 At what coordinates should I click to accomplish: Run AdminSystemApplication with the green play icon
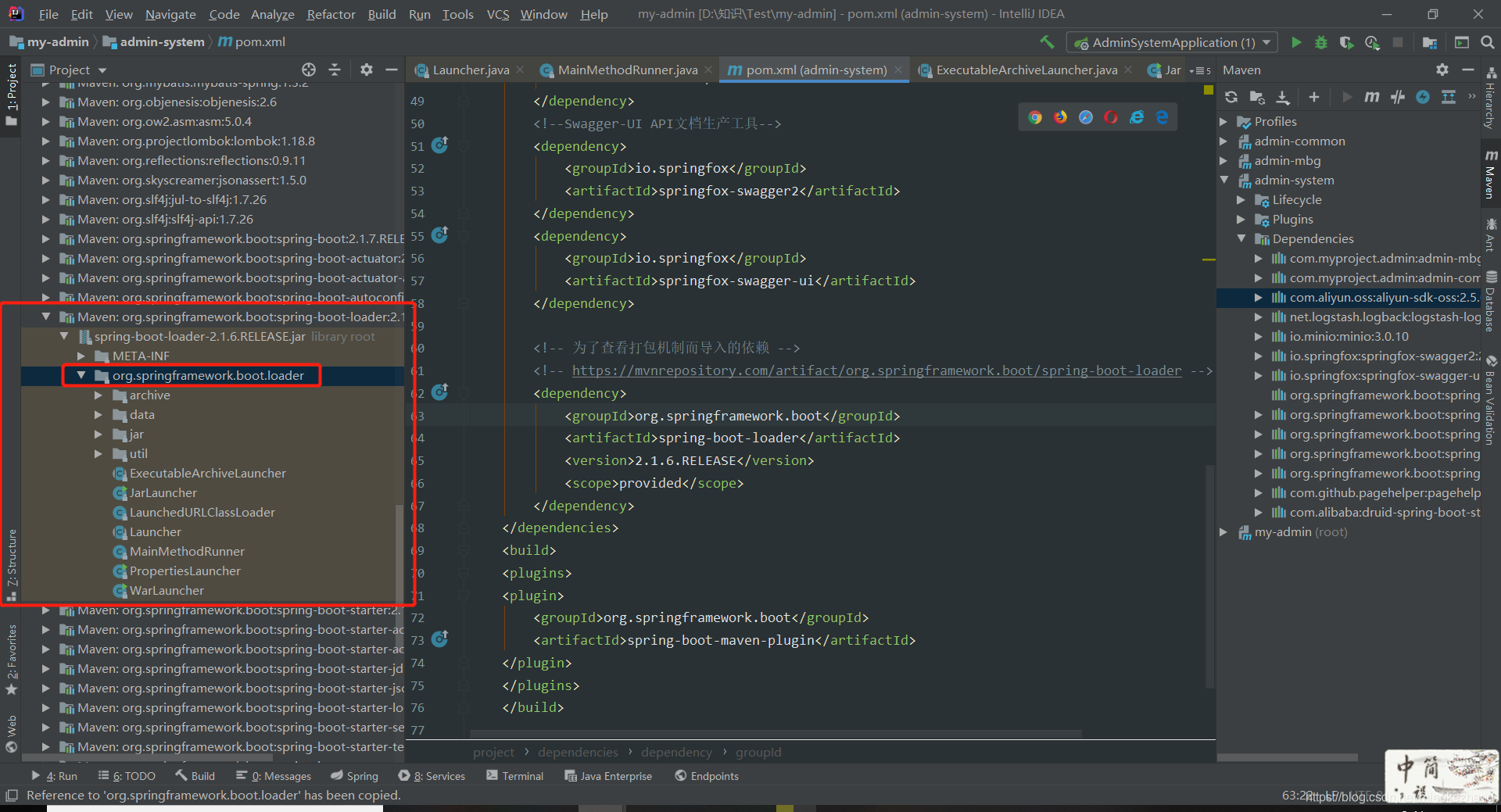pos(1296,42)
